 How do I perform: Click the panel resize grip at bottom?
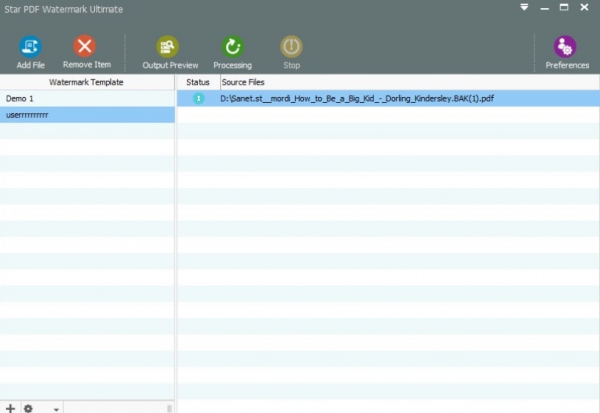pos(168,408)
